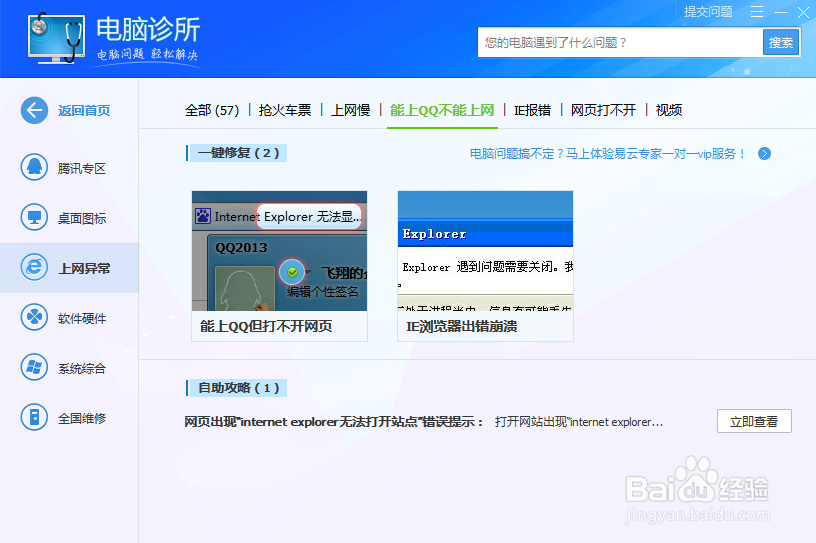
Task: Click the 软件硬件 sidebar label
Action: click(82, 318)
